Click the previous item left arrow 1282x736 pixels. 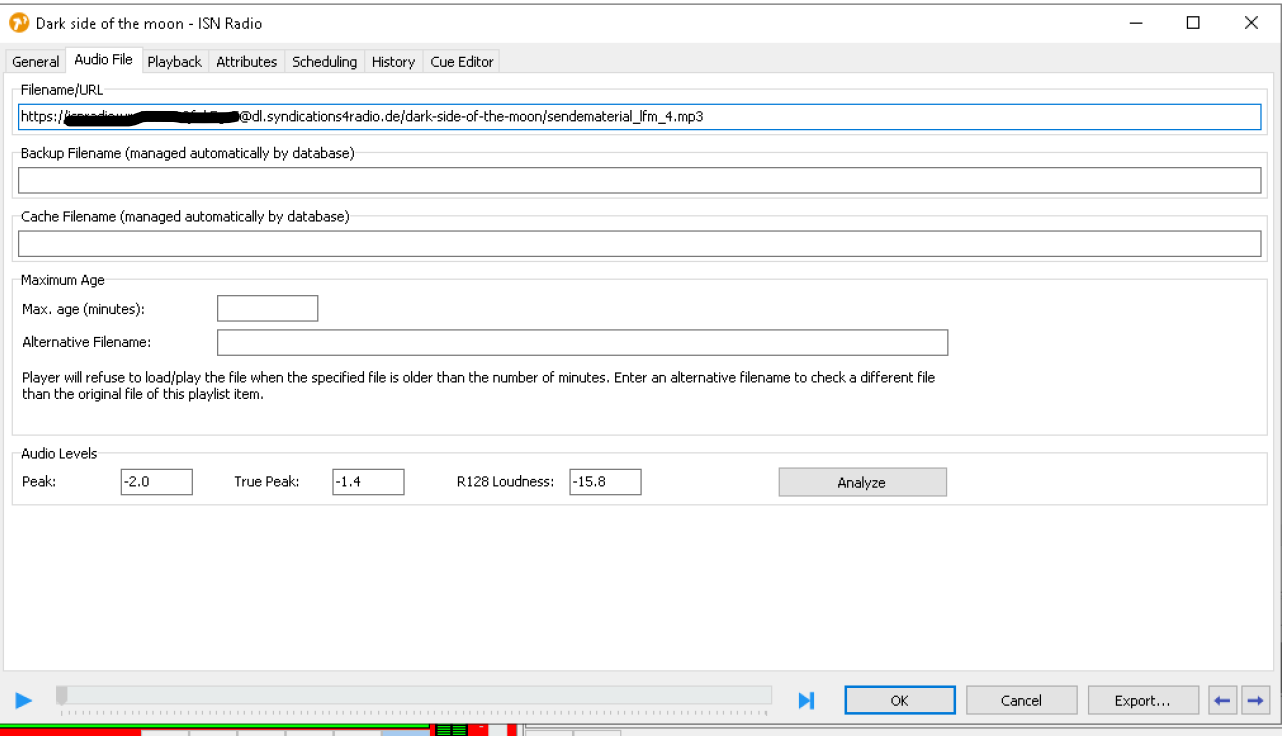click(x=1221, y=701)
